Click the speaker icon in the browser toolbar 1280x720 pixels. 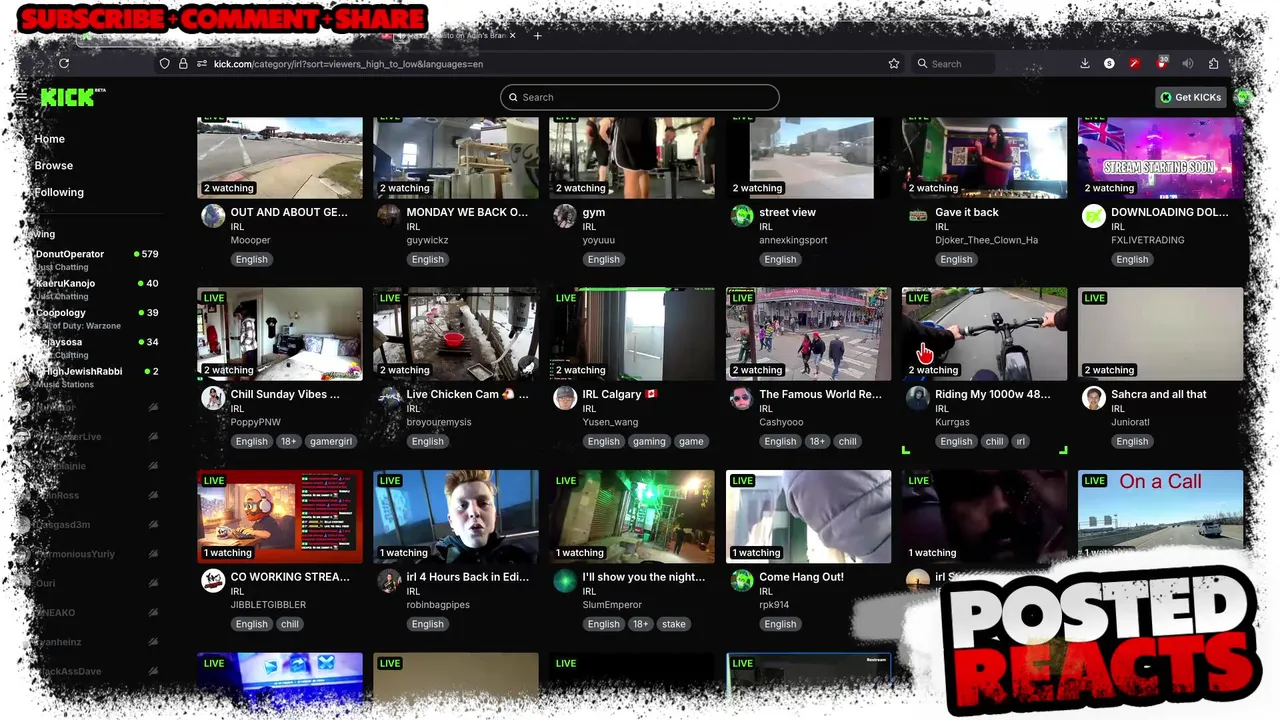tap(1187, 64)
